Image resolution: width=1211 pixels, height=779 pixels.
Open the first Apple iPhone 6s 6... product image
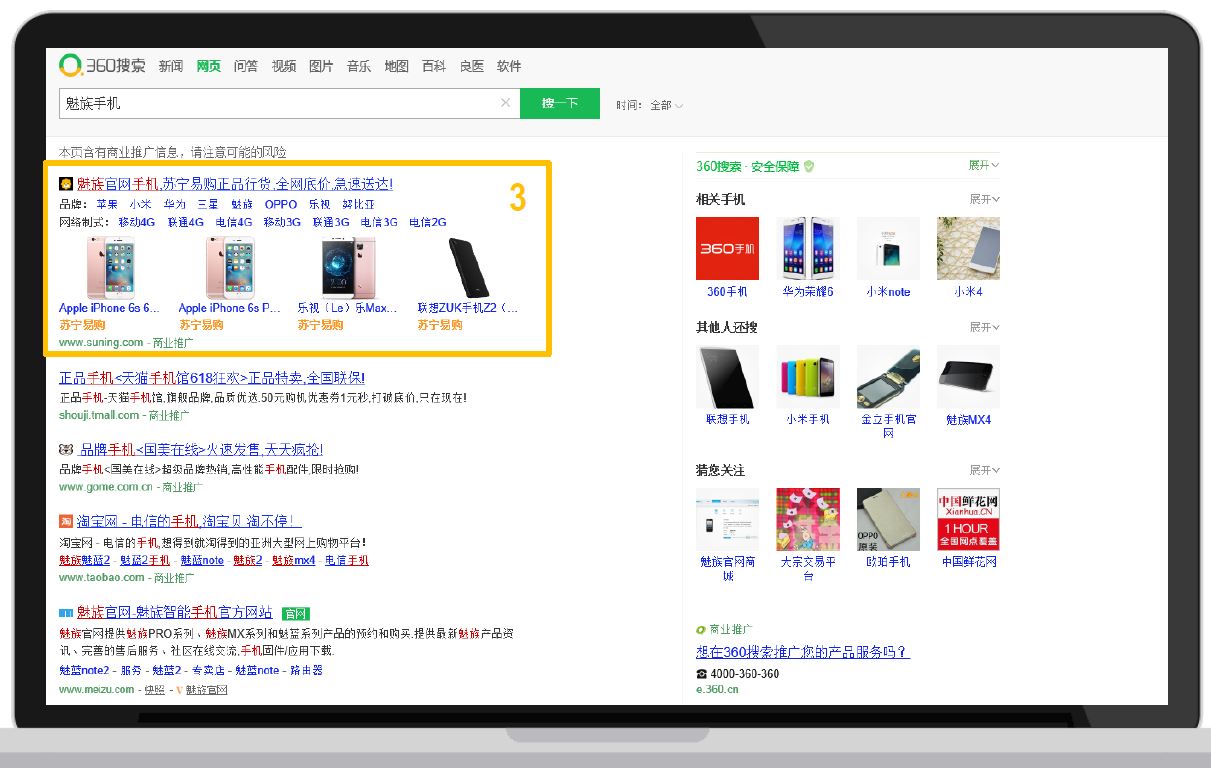click(111, 268)
